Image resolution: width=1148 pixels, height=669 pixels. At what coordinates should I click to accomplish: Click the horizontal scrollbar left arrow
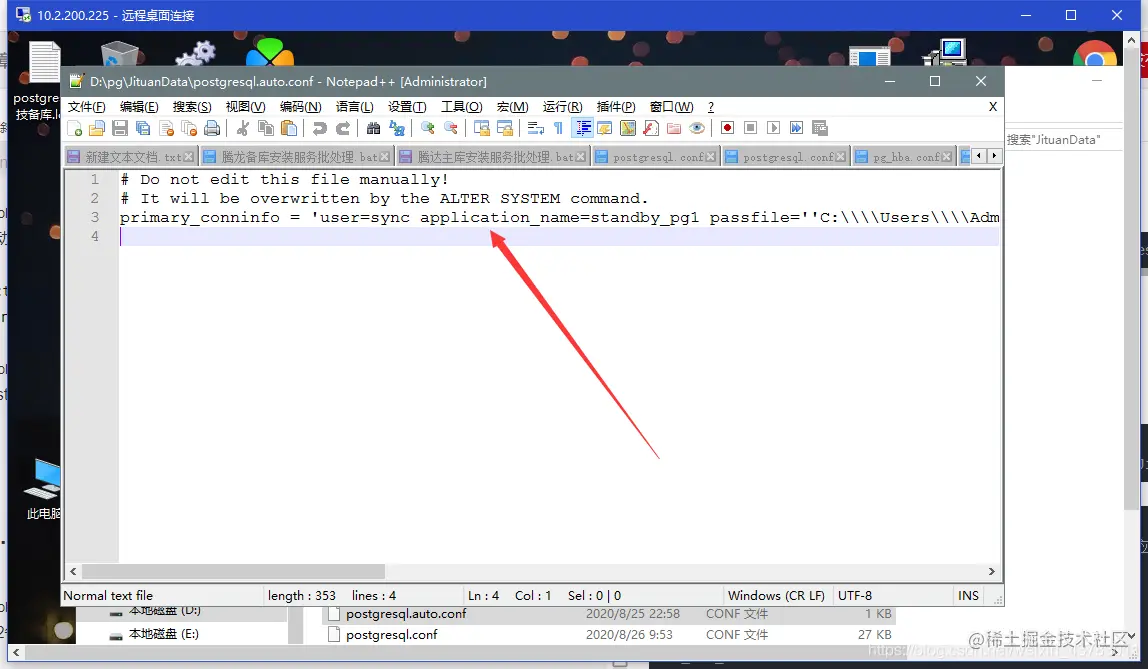click(73, 571)
